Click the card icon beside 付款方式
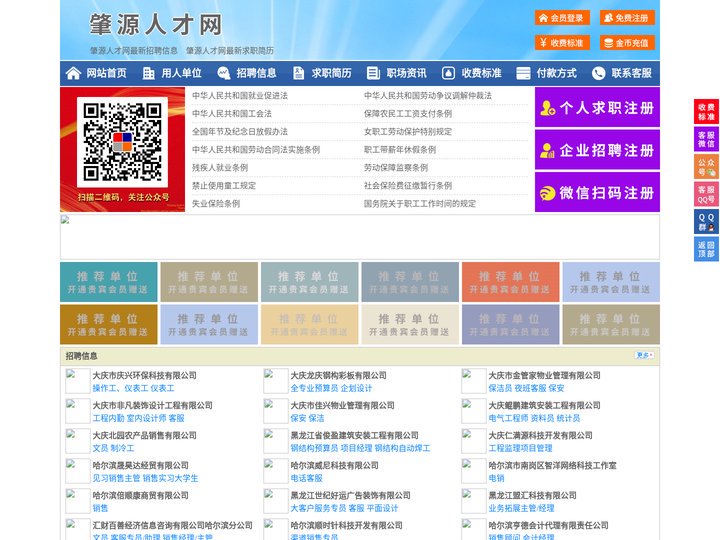This screenshot has height=540, width=720. click(x=523, y=73)
